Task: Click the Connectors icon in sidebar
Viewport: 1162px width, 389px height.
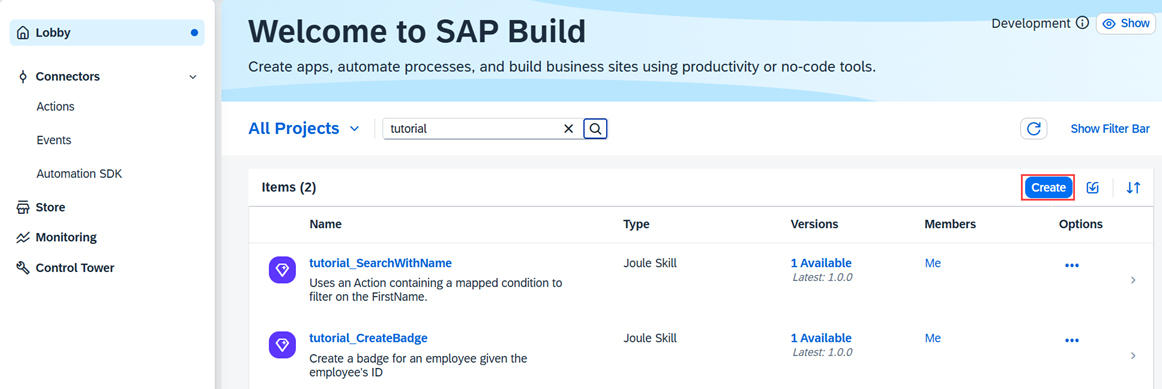Action: pyautogui.click(x=23, y=76)
